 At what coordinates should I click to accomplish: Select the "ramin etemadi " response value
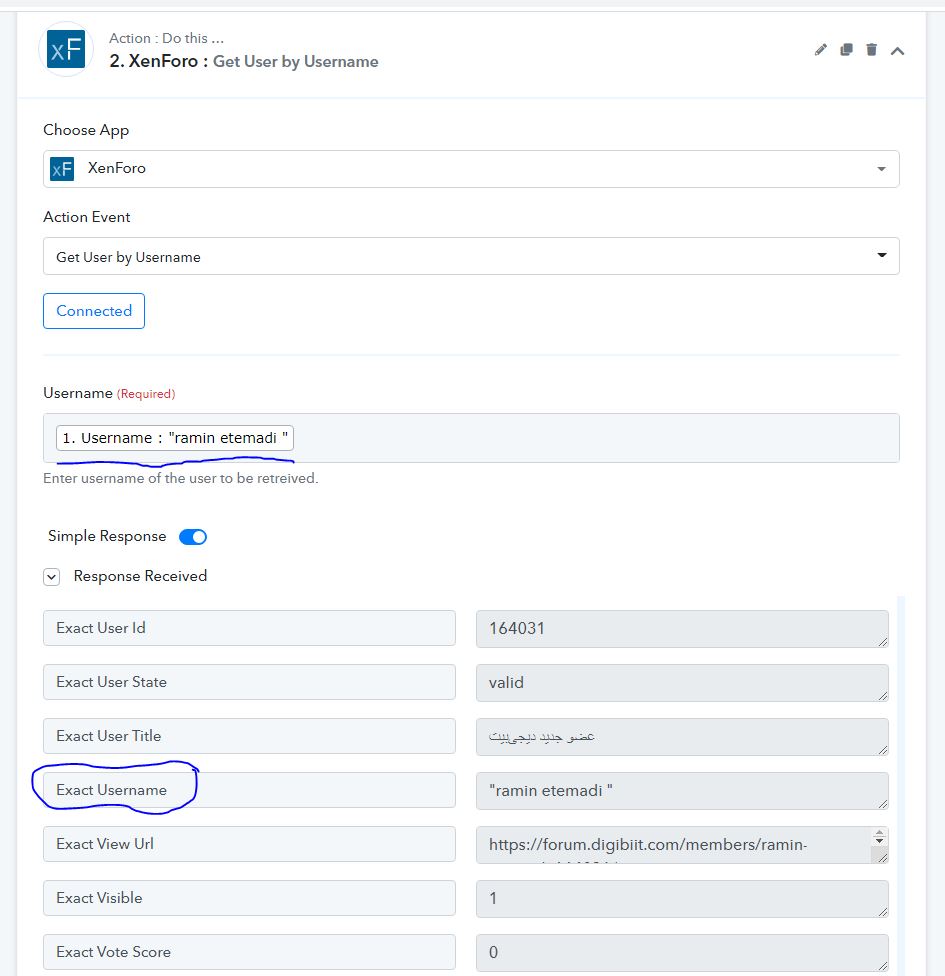[682, 791]
